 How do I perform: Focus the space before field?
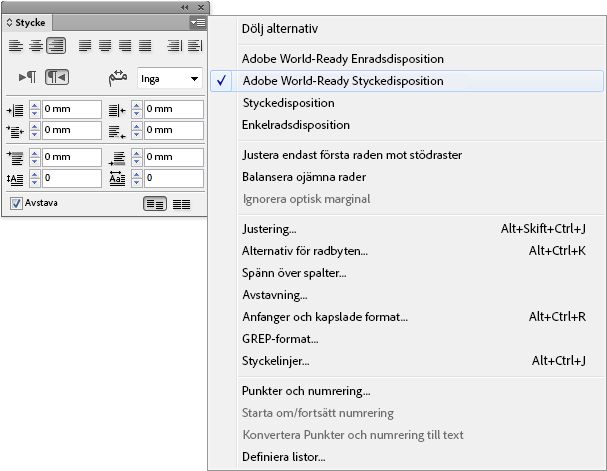[72, 157]
